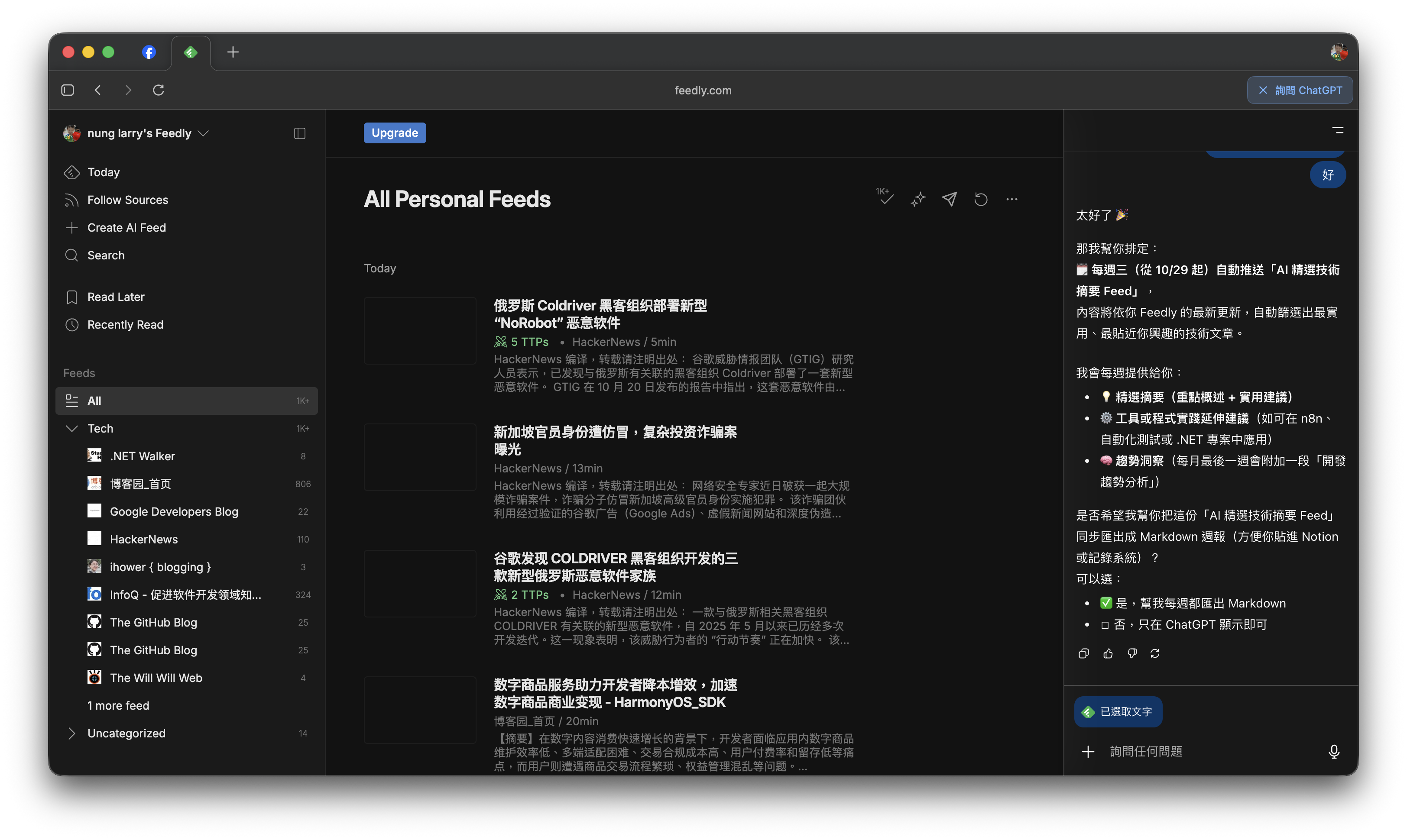Expand the Uncategorized folder

(71, 733)
